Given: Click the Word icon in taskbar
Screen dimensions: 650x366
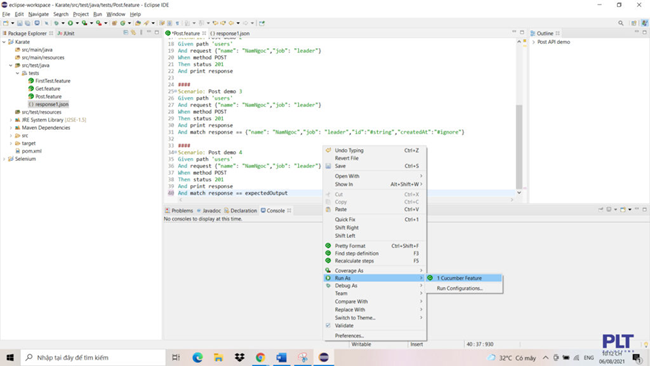Looking at the screenshot, I should coord(281,357).
